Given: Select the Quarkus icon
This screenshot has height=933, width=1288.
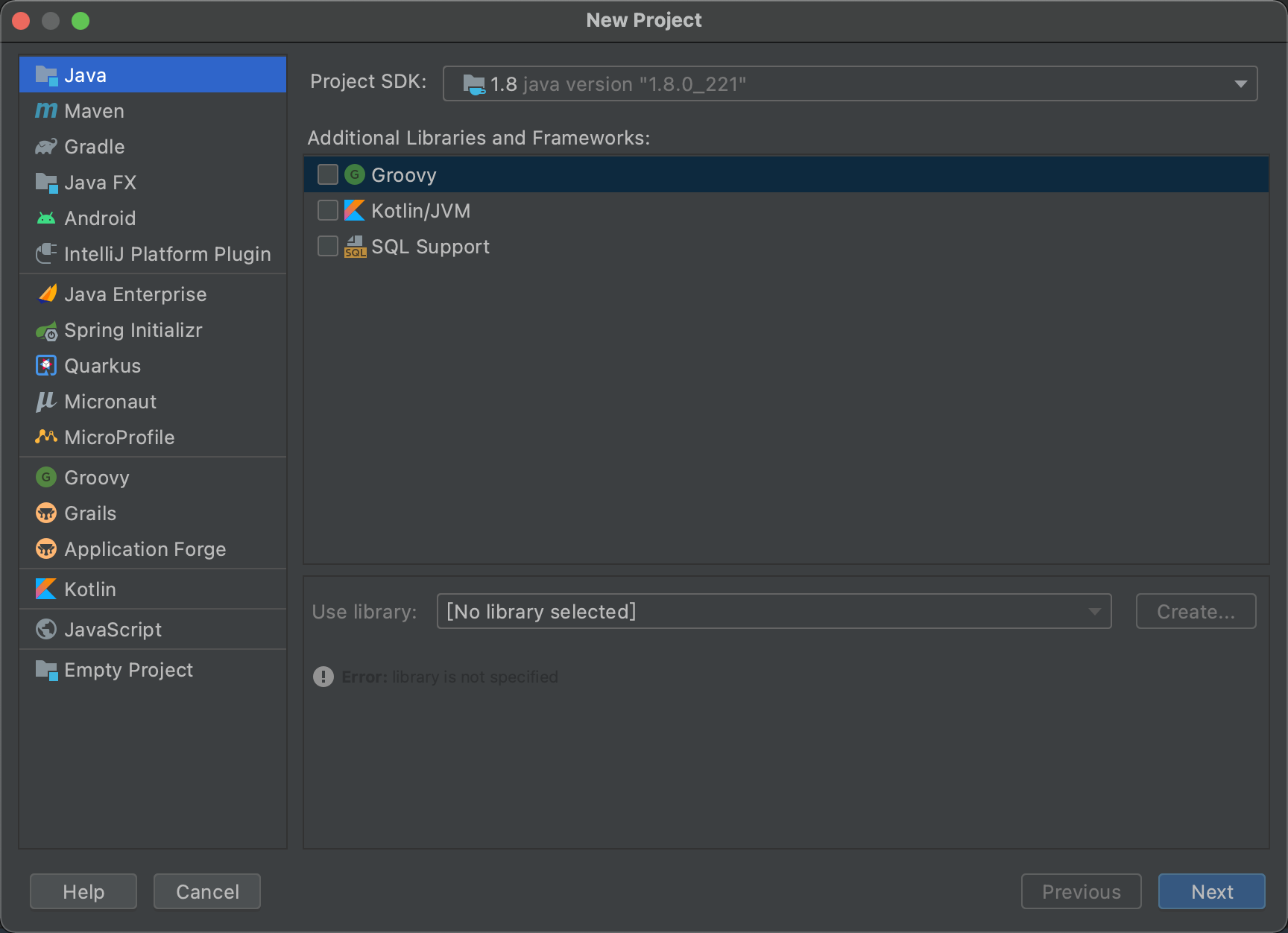Looking at the screenshot, I should (45, 366).
